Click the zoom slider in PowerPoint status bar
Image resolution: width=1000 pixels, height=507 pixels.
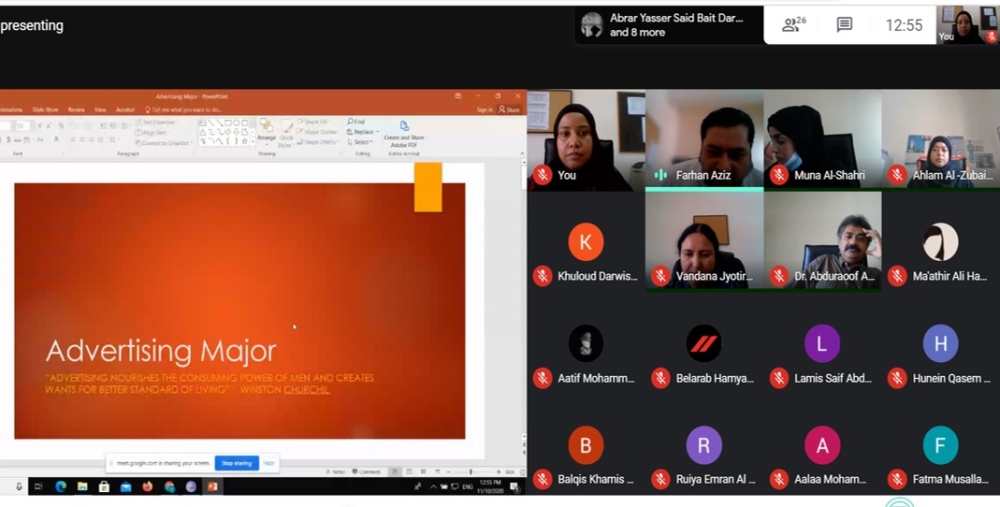470,471
